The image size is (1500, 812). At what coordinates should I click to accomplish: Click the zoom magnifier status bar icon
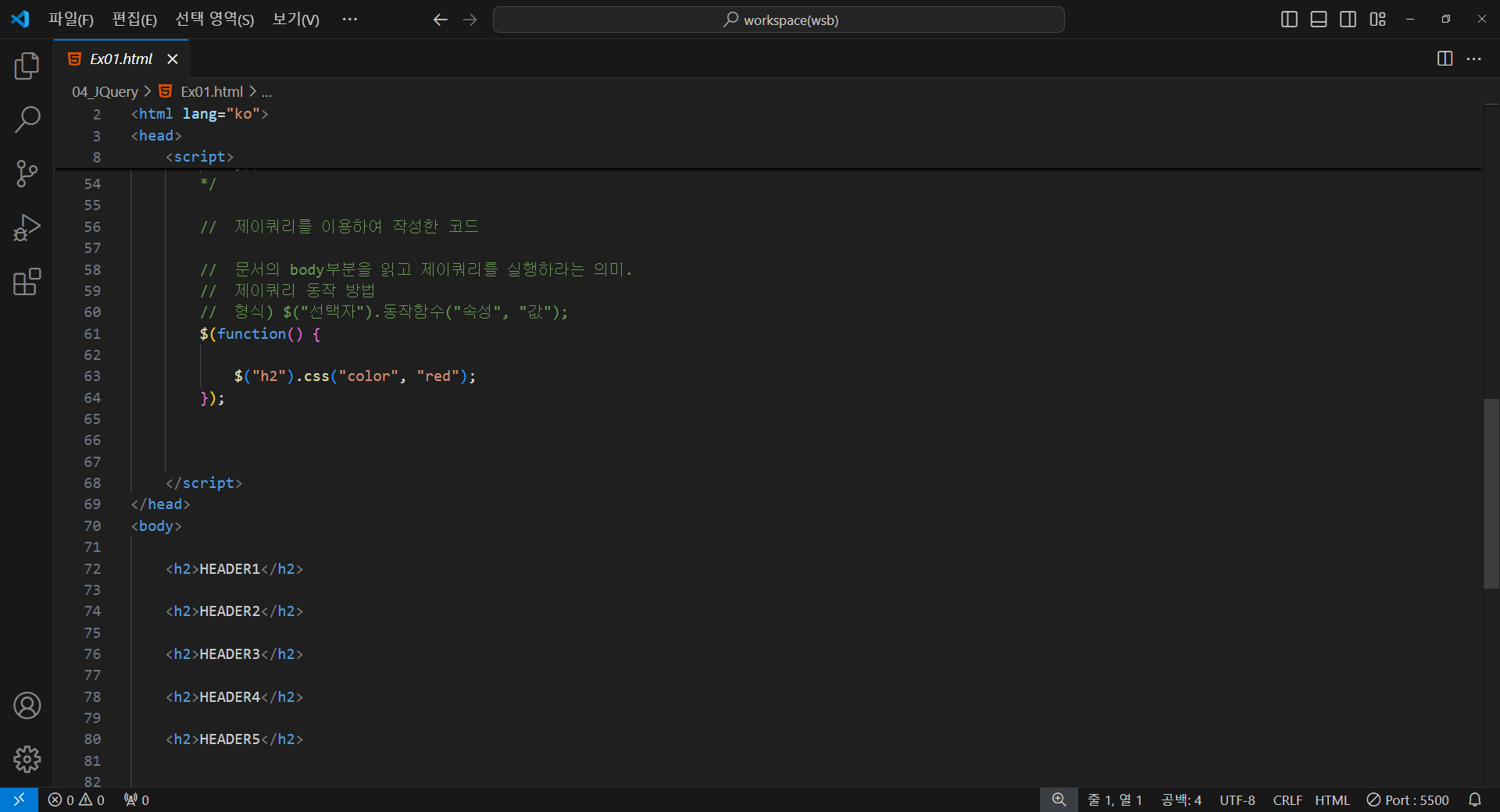pos(1059,800)
